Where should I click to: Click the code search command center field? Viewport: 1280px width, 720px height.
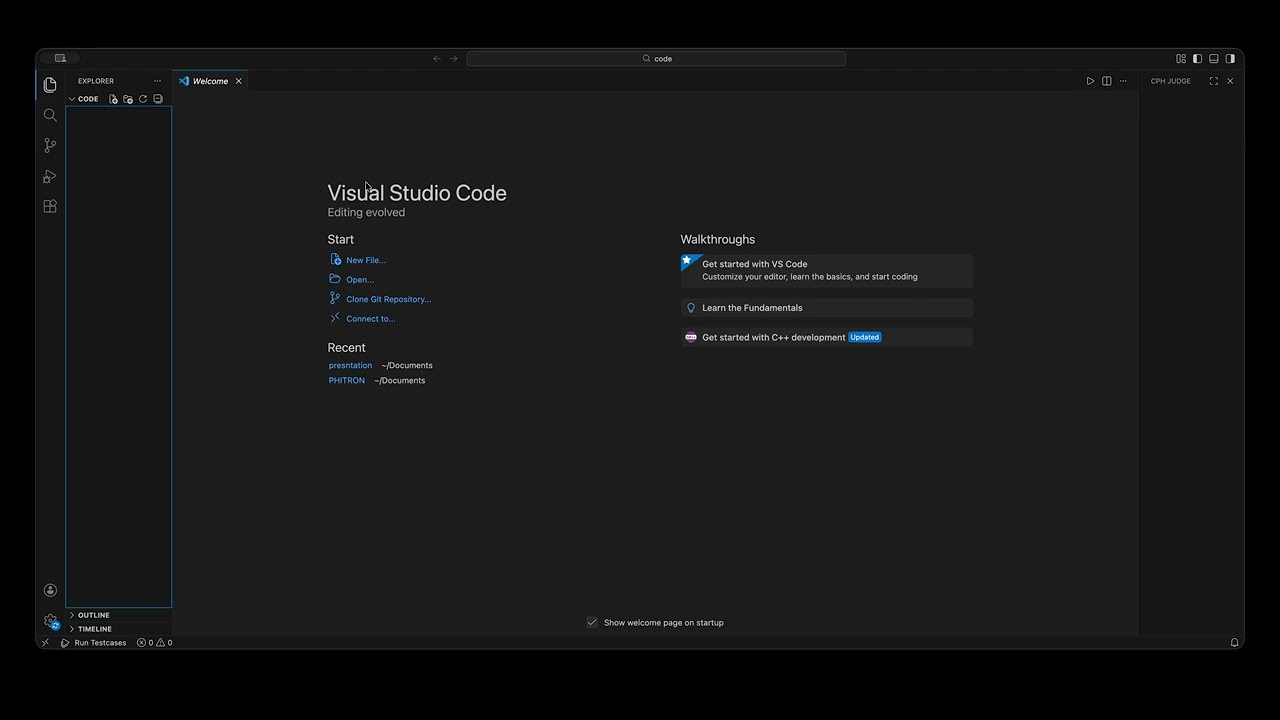pyautogui.click(x=656, y=59)
